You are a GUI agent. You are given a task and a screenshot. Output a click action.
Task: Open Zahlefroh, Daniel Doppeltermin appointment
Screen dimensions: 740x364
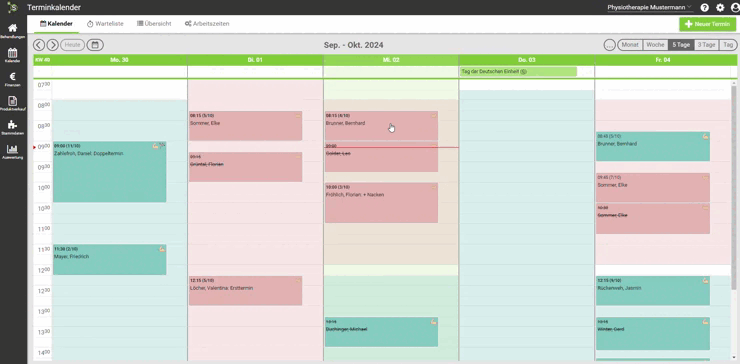click(109, 172)
